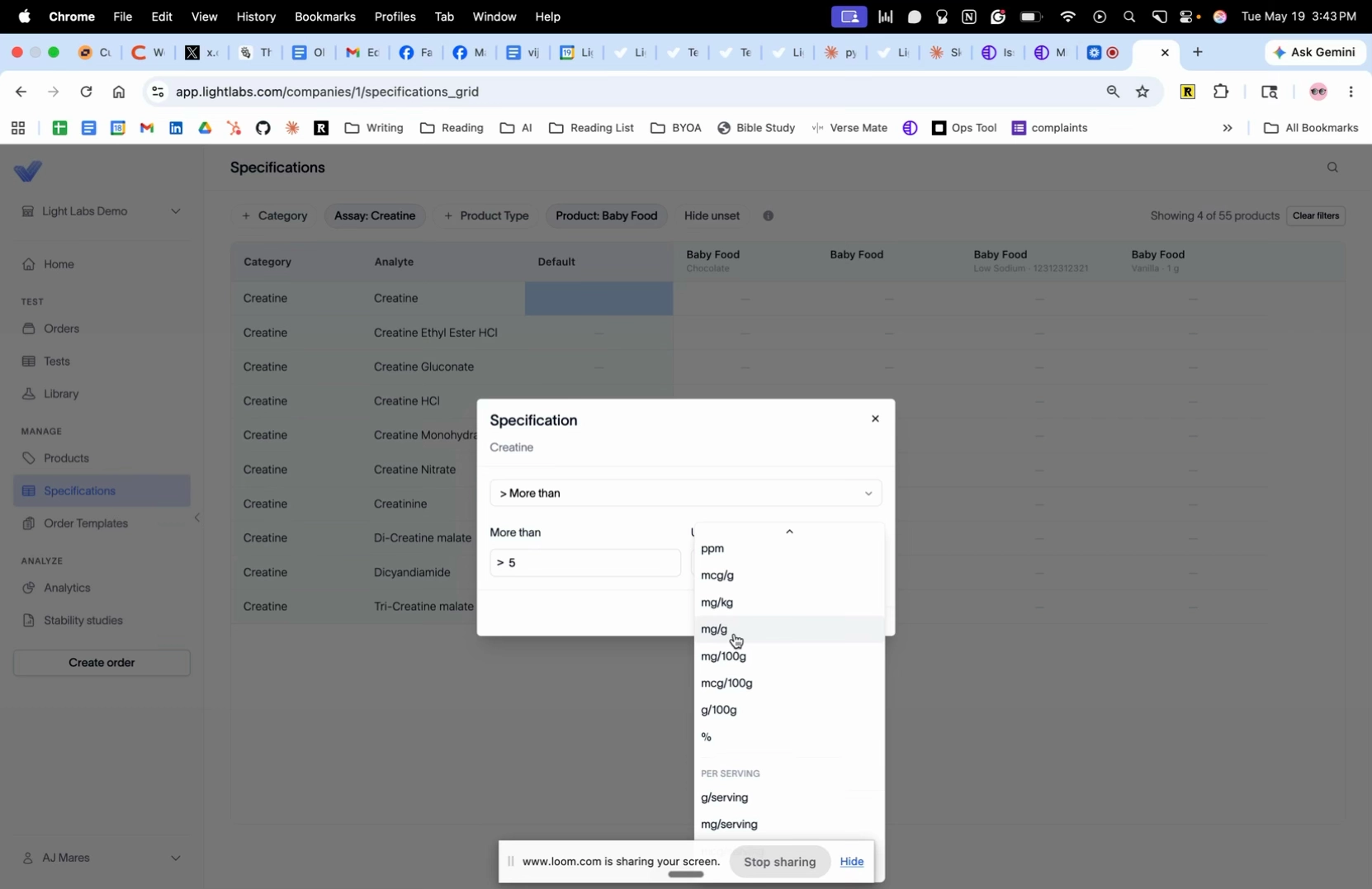Open Analytics from the sidebar
The height and width of the screenshot is (889, 1372).
[x=67, y=588]
